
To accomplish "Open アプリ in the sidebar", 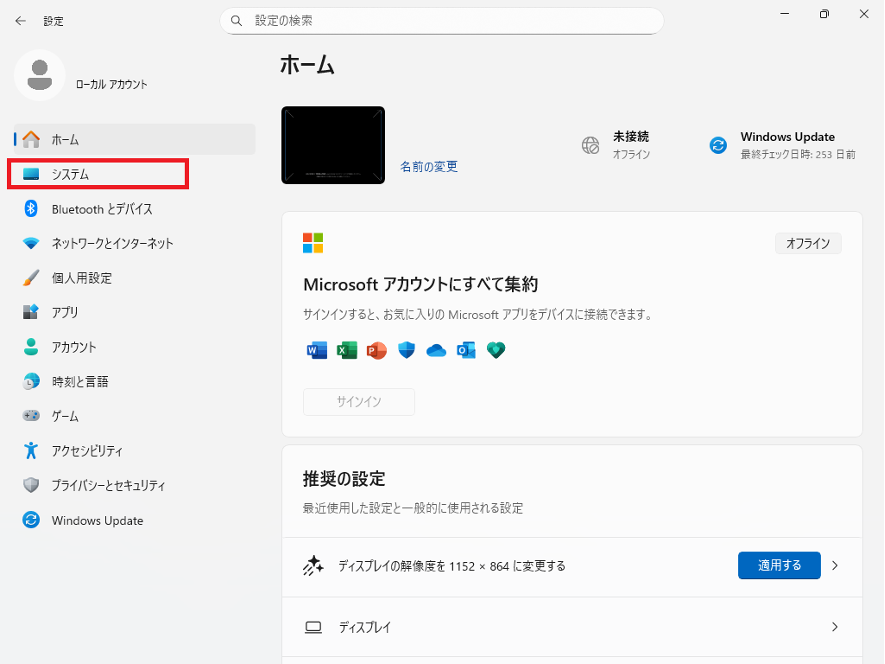I will [x=135, y=312].
